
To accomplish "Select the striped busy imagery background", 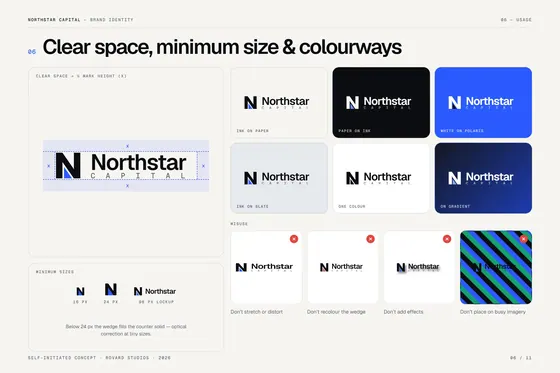I will click(x=496, y=267).
